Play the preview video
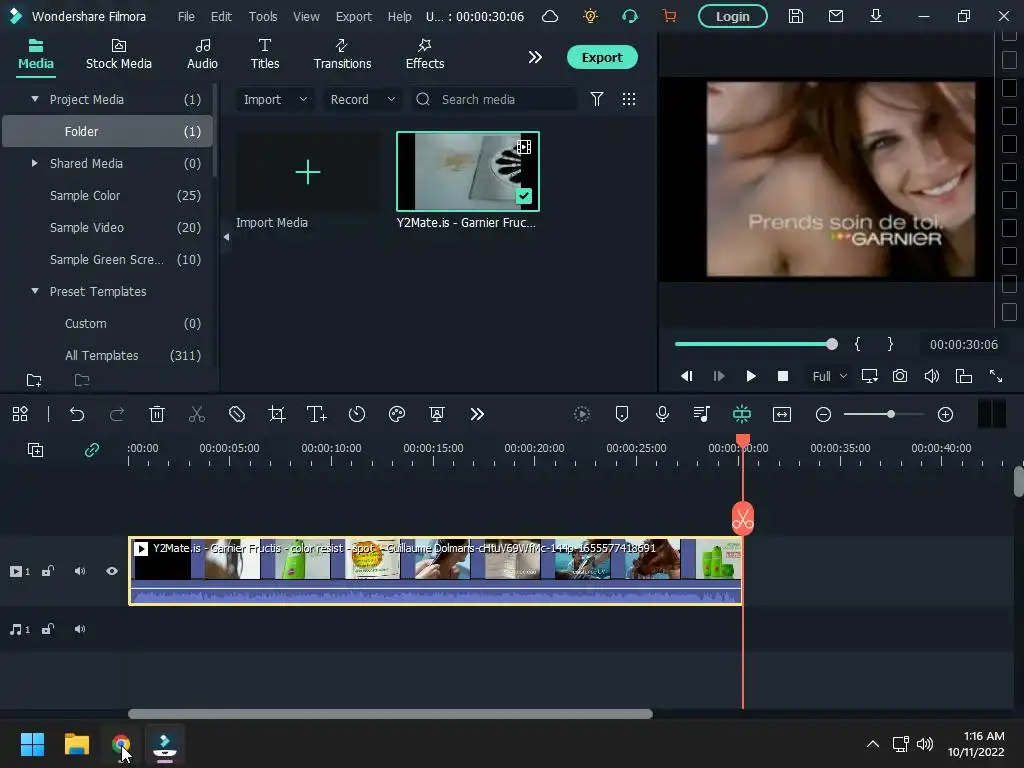Viewport: 1024px width, 768px height. [x=751, y=376]
